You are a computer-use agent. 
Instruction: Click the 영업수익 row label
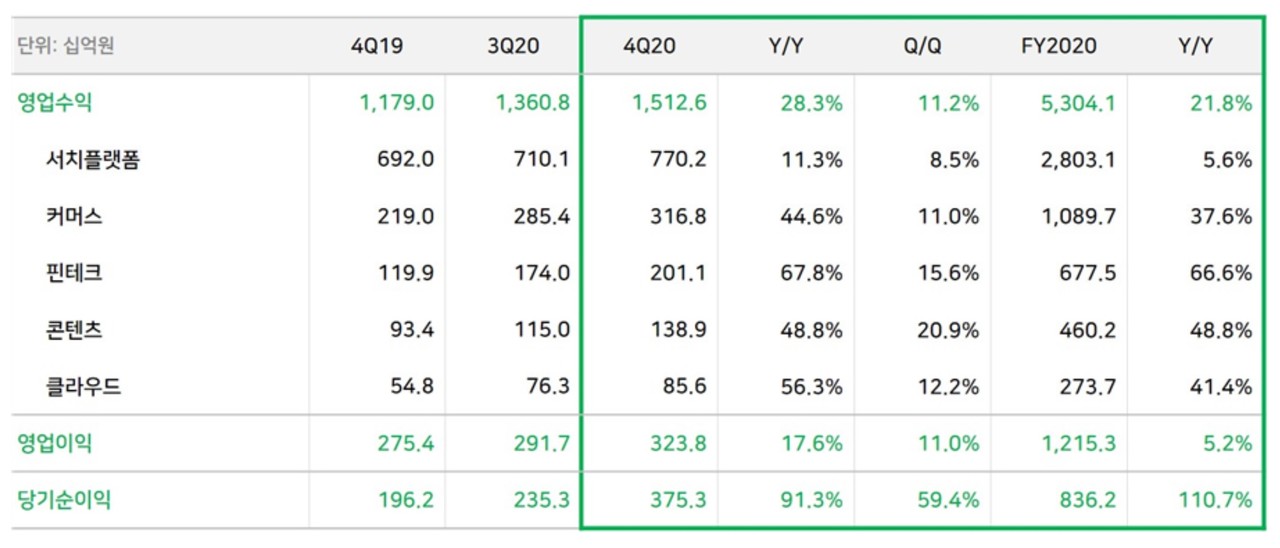click(x=55, y=103)
